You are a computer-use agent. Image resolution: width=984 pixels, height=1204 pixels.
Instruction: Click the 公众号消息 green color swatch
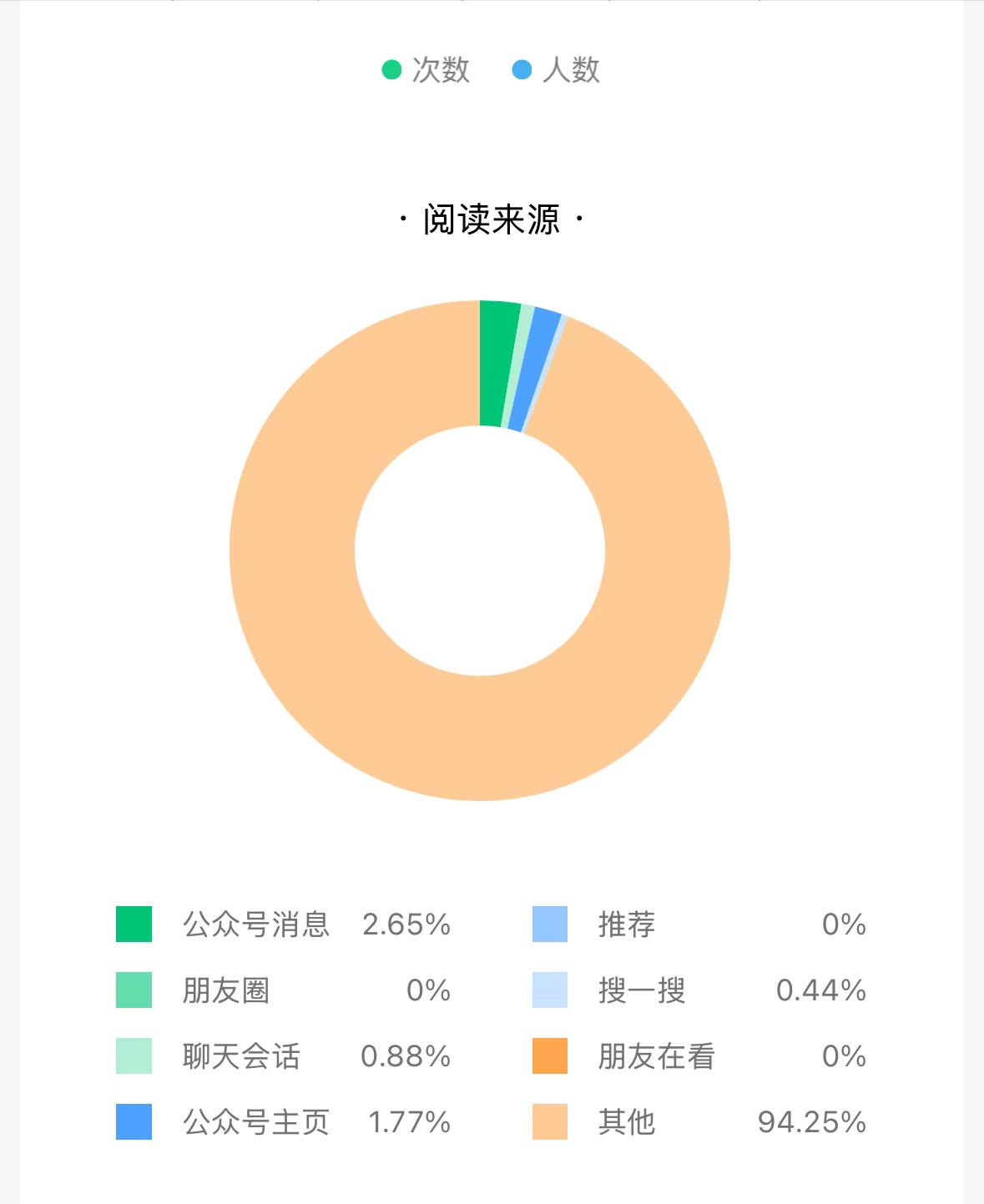pos(134,924)
